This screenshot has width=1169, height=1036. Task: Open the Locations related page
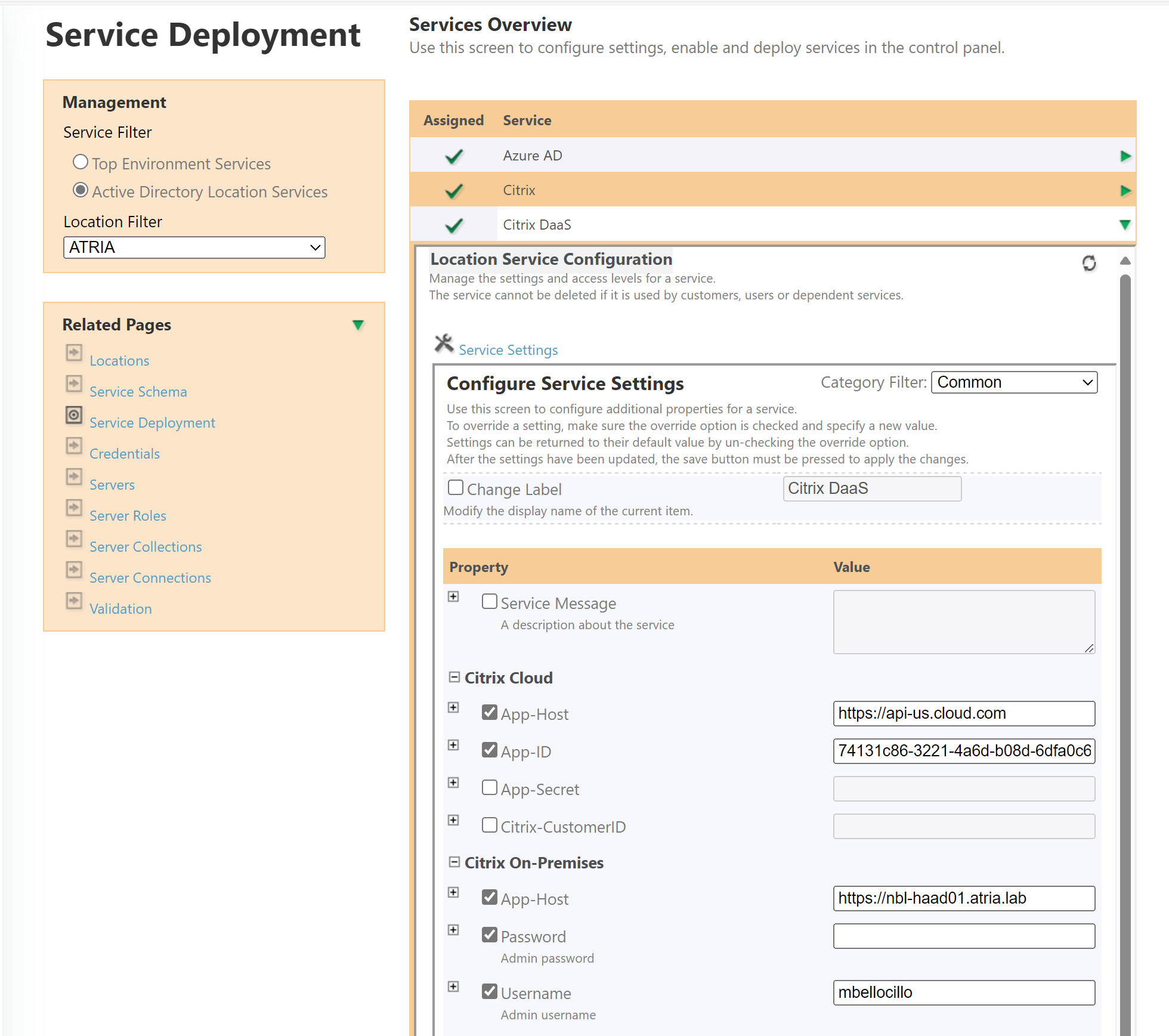coord(119,361)
